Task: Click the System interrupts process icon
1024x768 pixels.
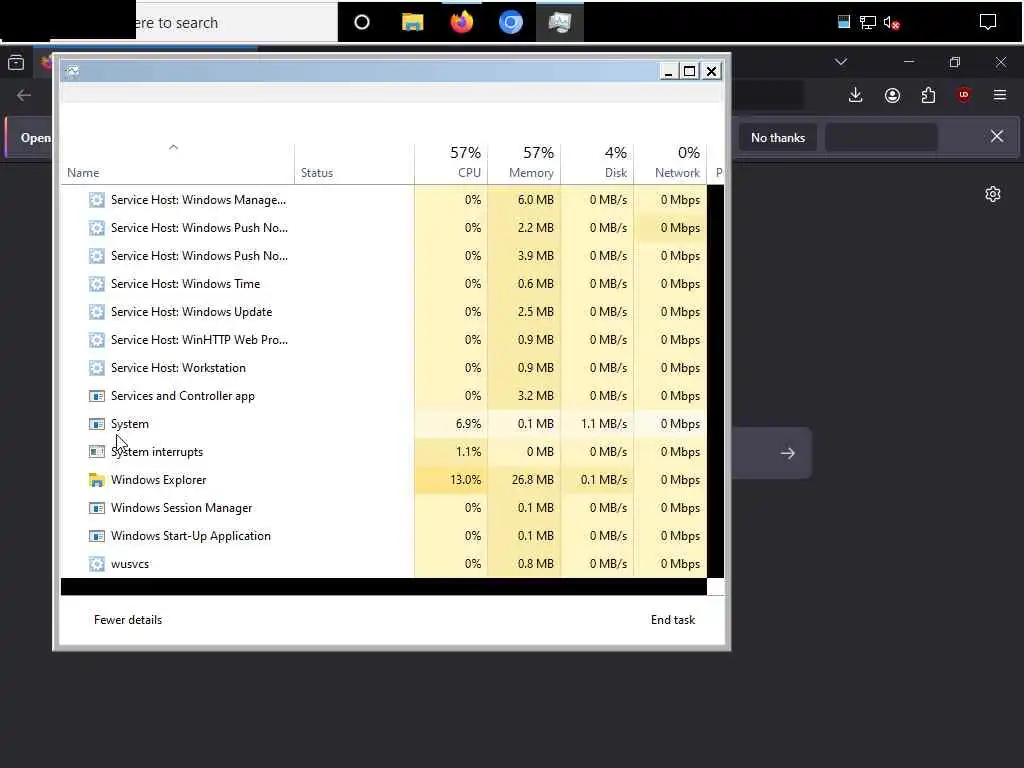Action: 97,452
